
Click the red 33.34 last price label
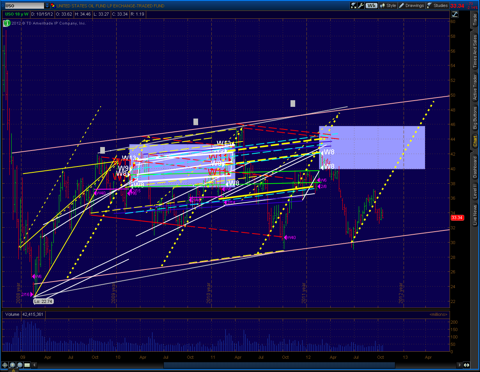[x=457, y=218]
